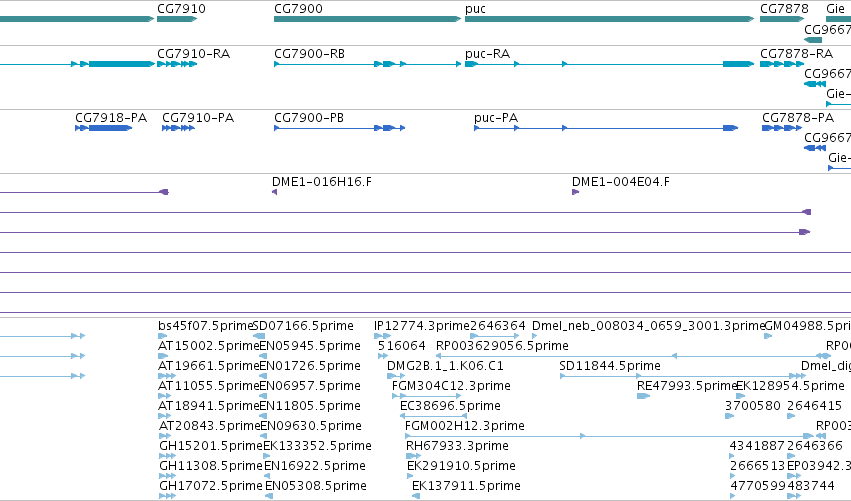851x501 pixels.
Task: Select the CG7878 gene bar
Action: coord(780,19)
